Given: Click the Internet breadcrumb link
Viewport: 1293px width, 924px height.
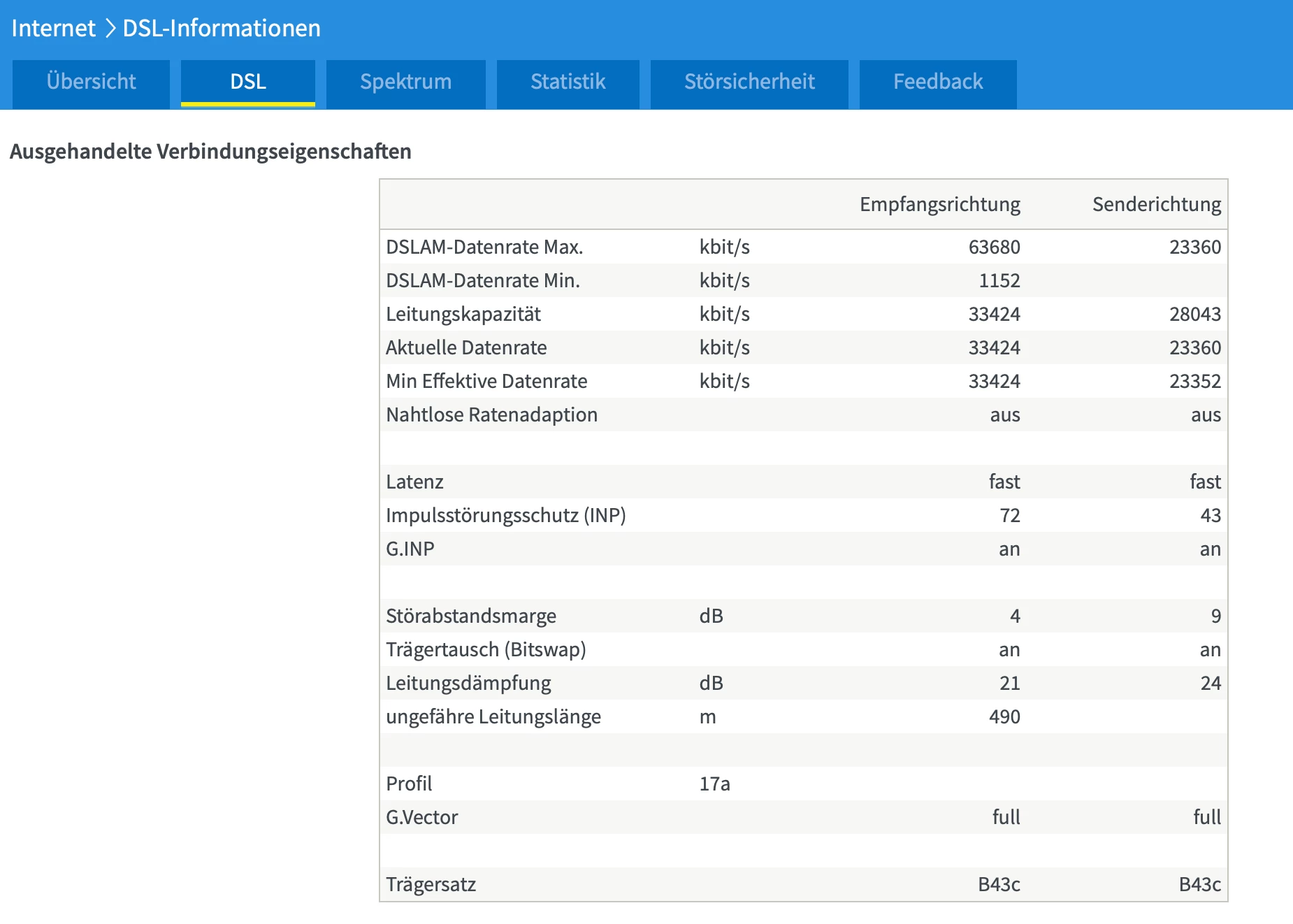Looking at the screenshot, I should point(53,29).
